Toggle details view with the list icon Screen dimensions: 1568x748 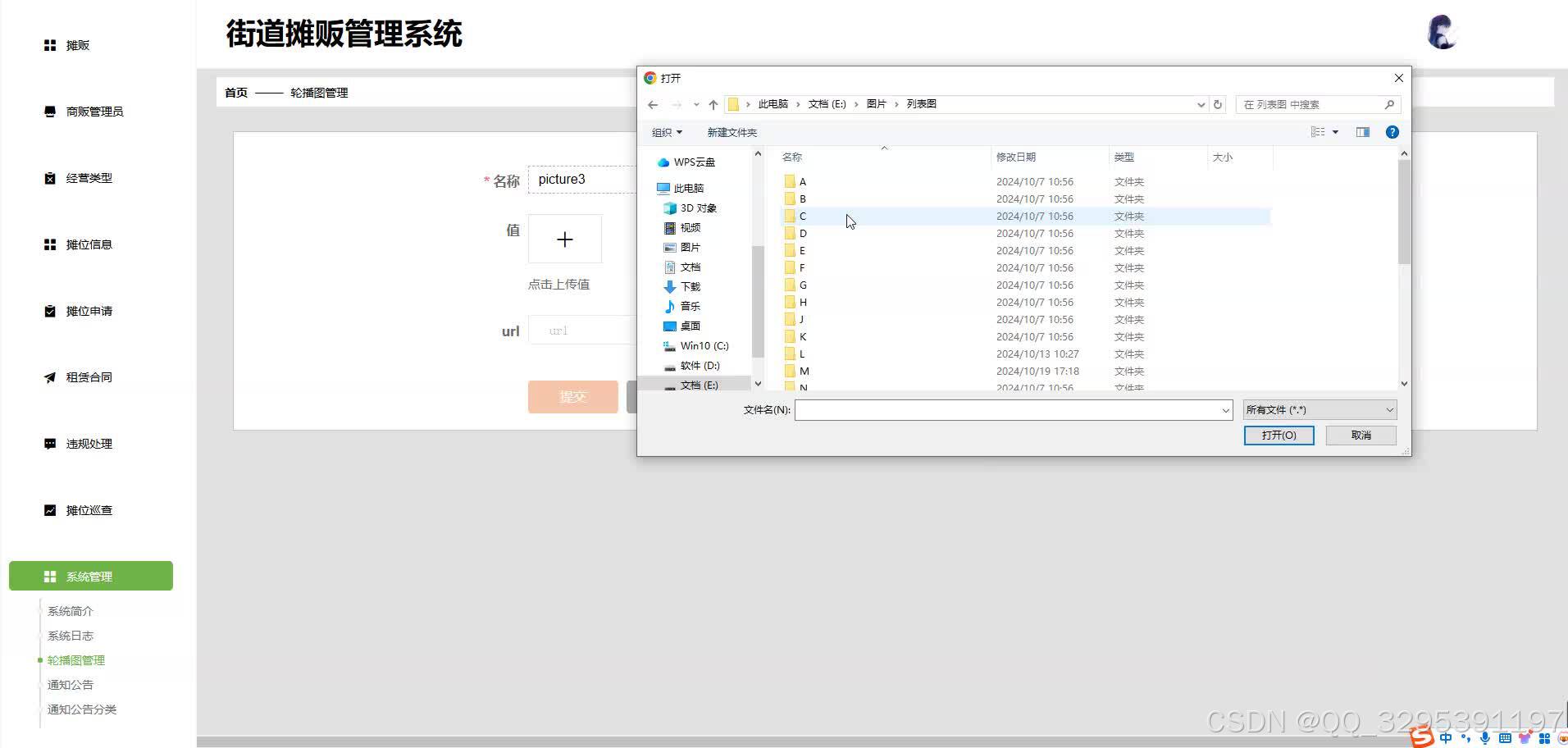point(1316,131)
